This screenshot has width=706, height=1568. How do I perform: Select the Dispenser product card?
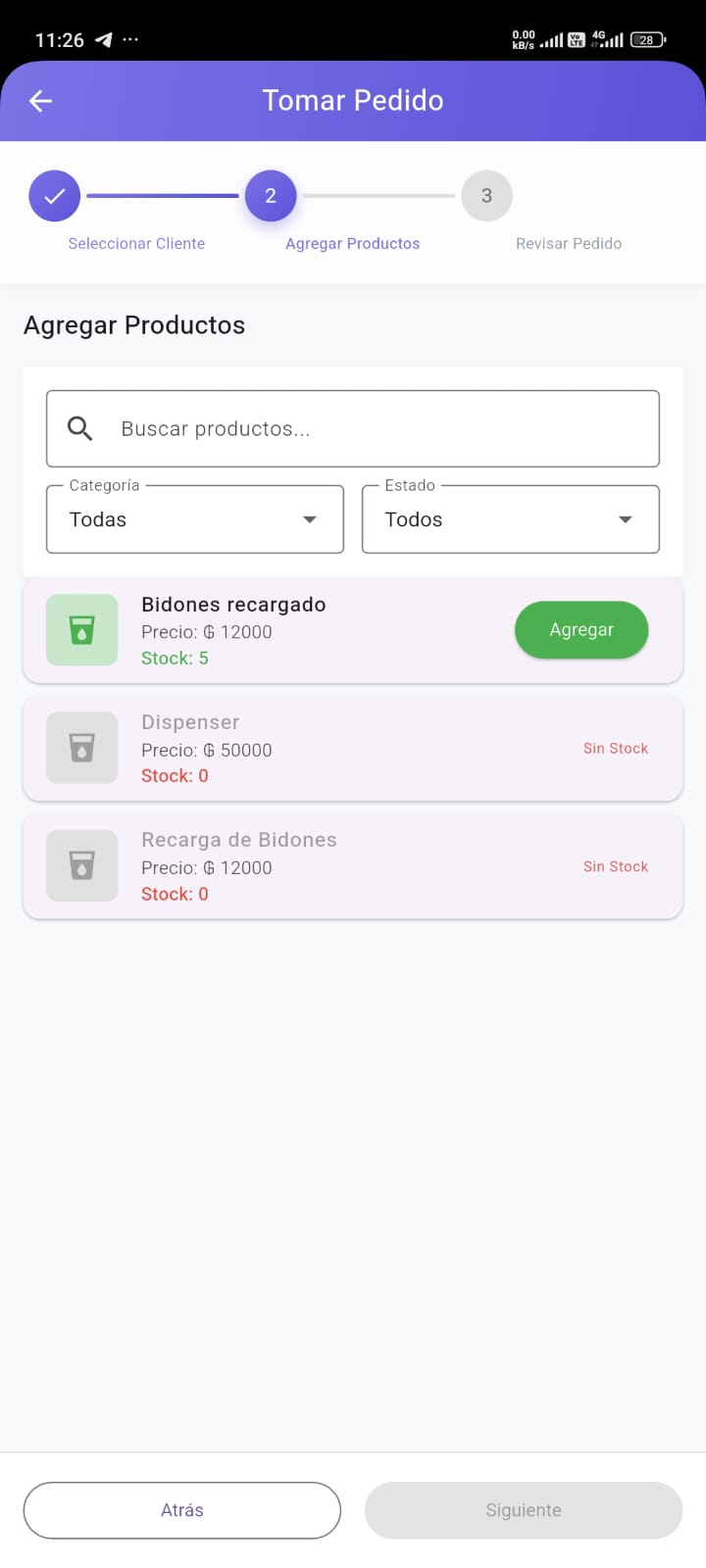353,748
